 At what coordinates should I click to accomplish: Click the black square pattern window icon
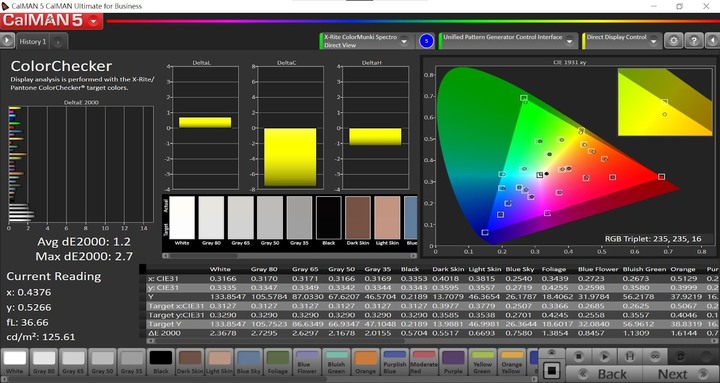[x=551, y=370]
